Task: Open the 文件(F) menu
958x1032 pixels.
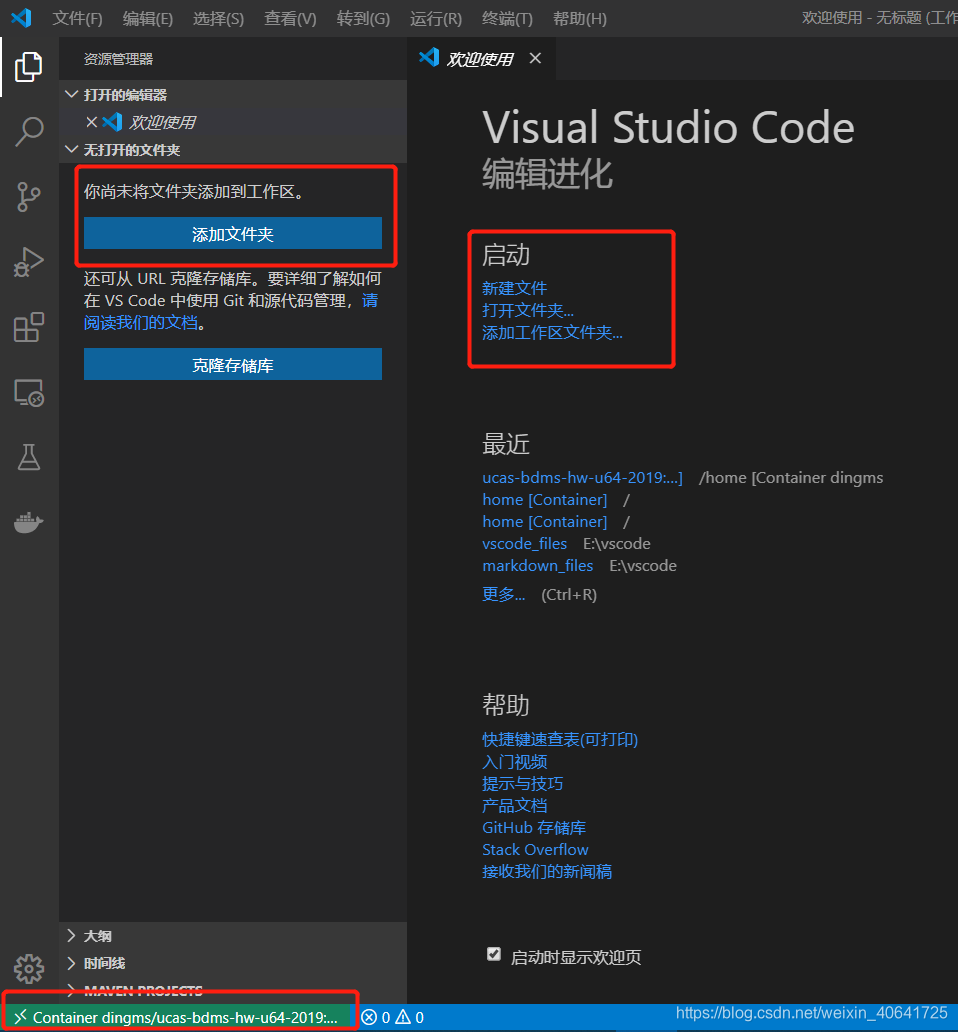Action: 78,18
